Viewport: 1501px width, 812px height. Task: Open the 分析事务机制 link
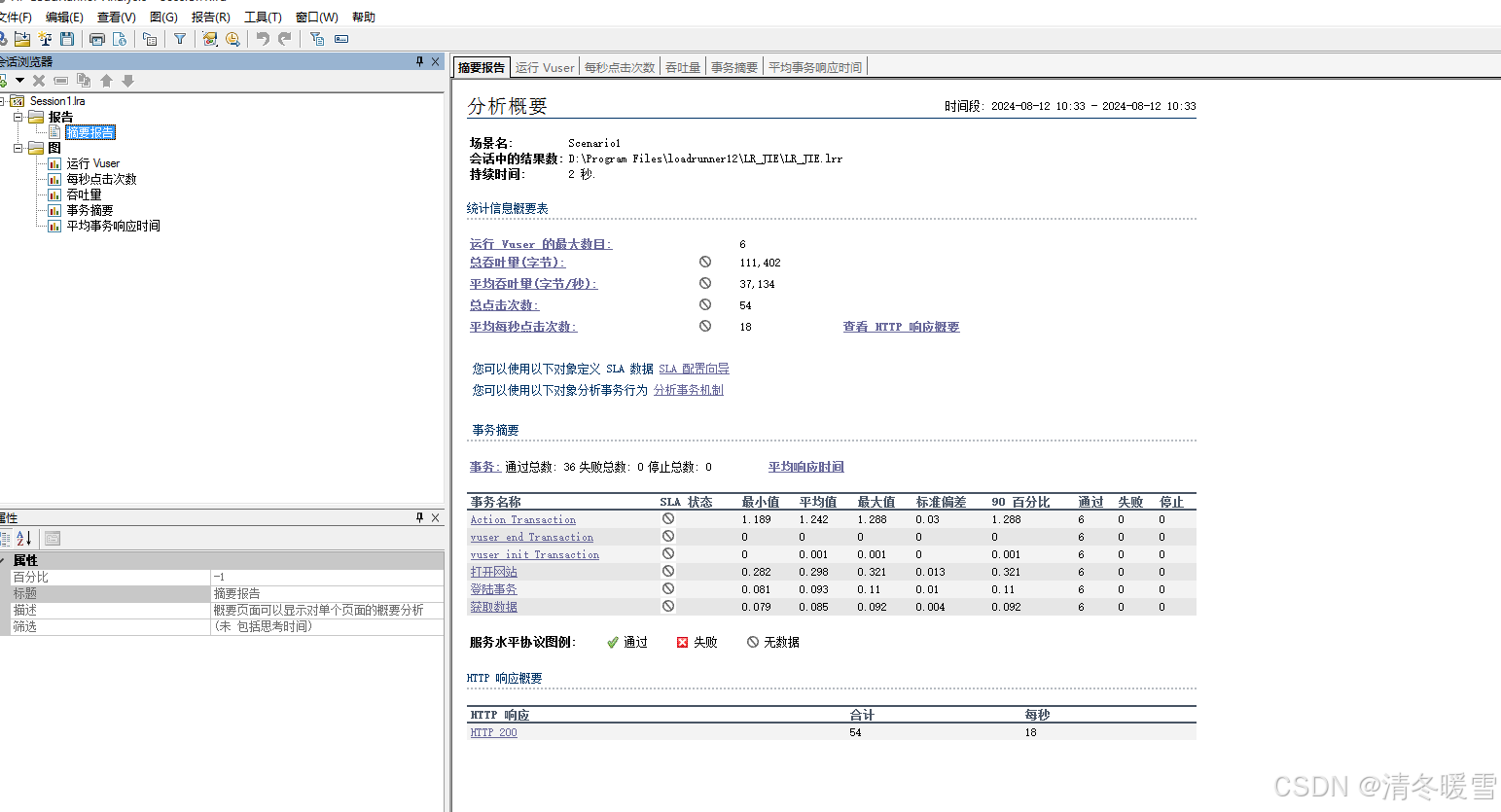[689, 390]
